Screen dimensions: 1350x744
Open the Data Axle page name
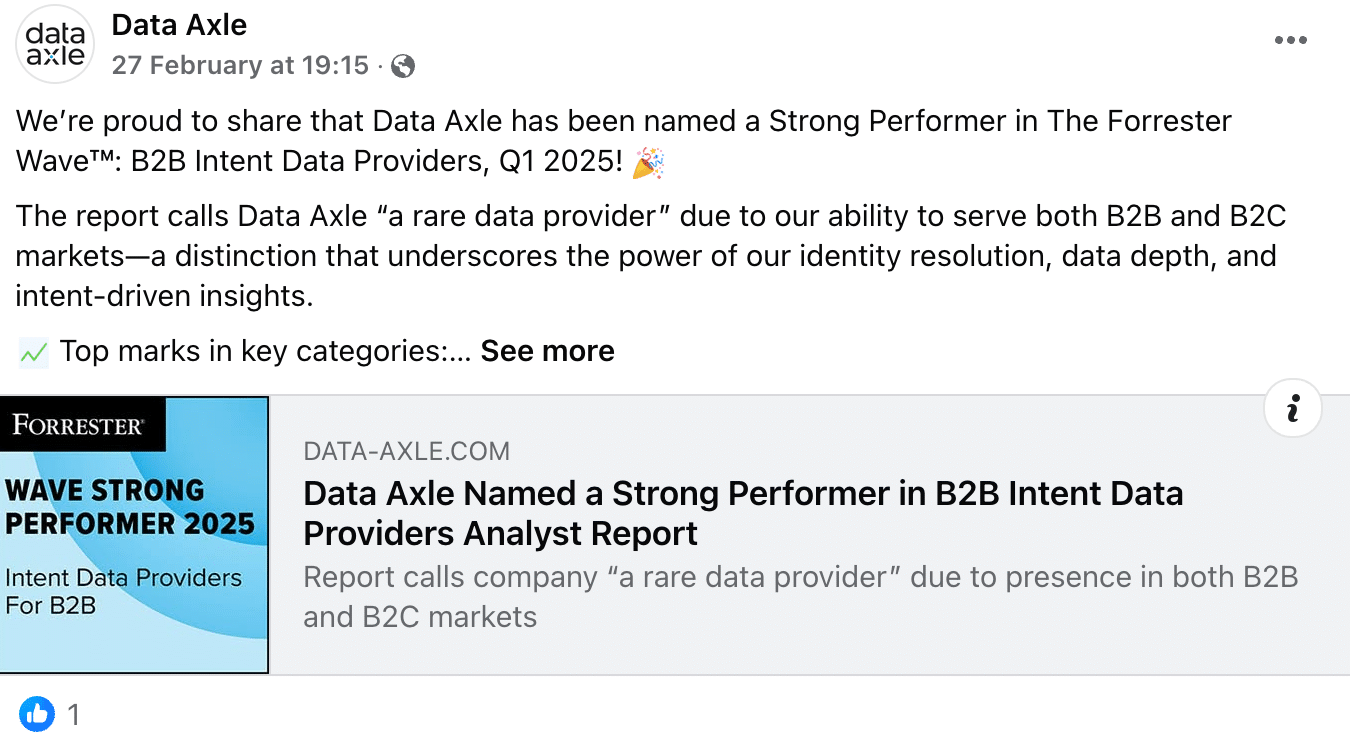pyautogui.click(x=179, y=24)
